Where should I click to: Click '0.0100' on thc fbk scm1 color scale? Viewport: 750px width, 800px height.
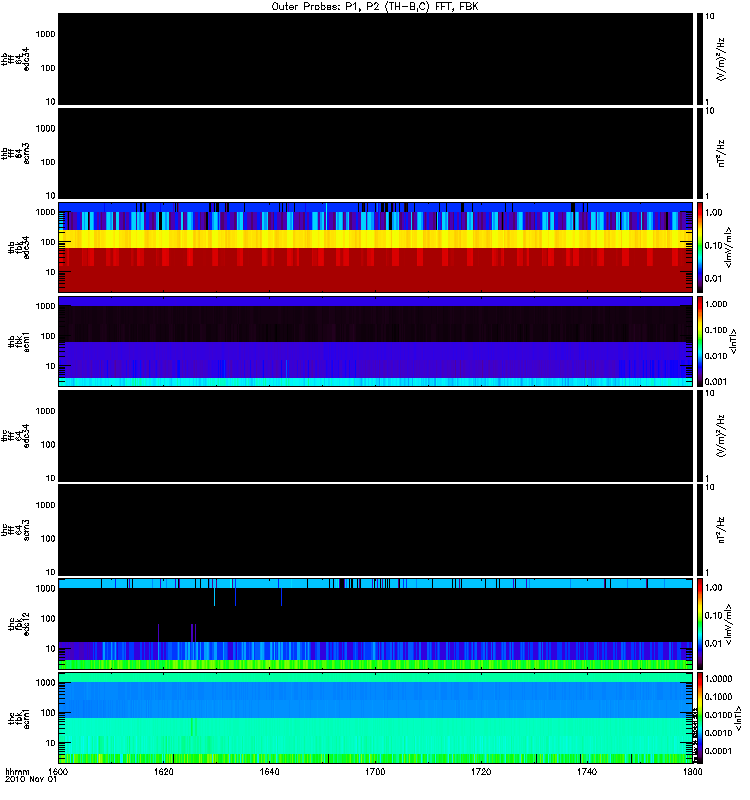click(x=718, y=715)
